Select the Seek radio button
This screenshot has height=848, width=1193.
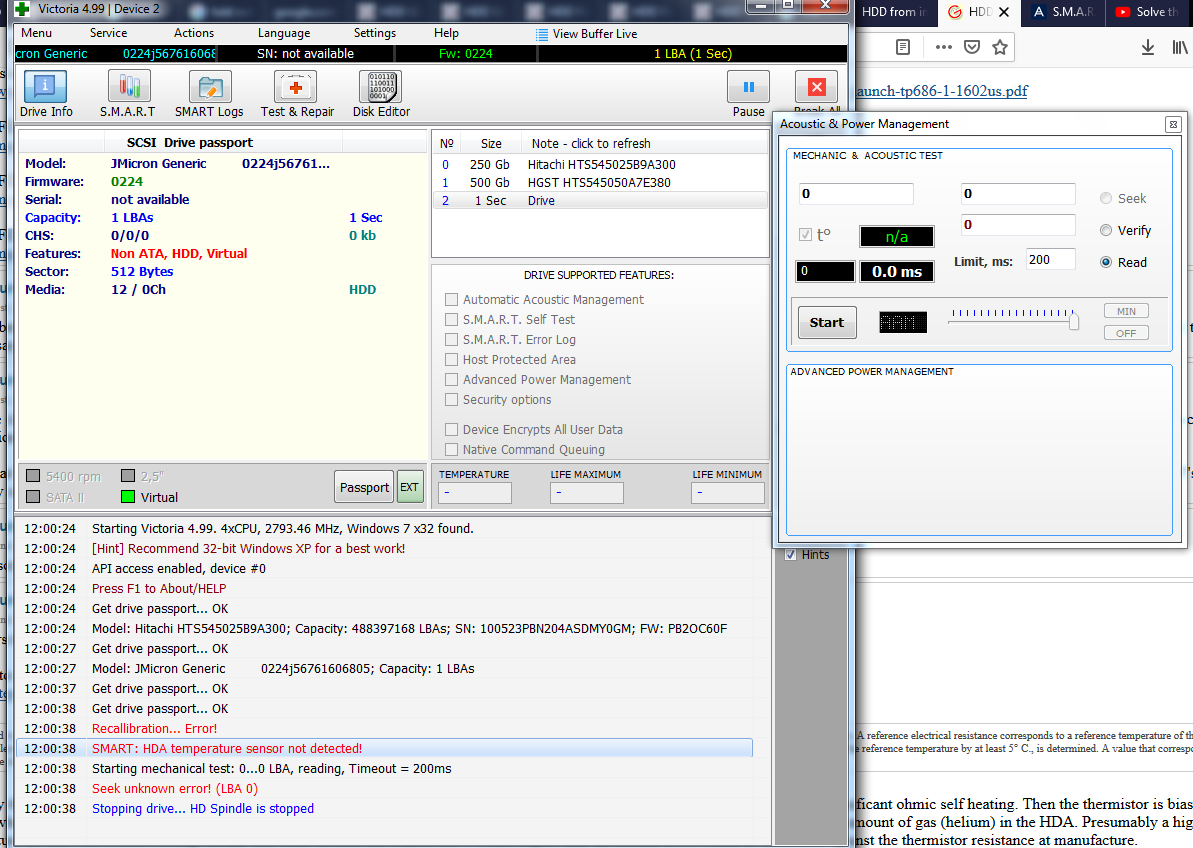tap(1106, 199)
